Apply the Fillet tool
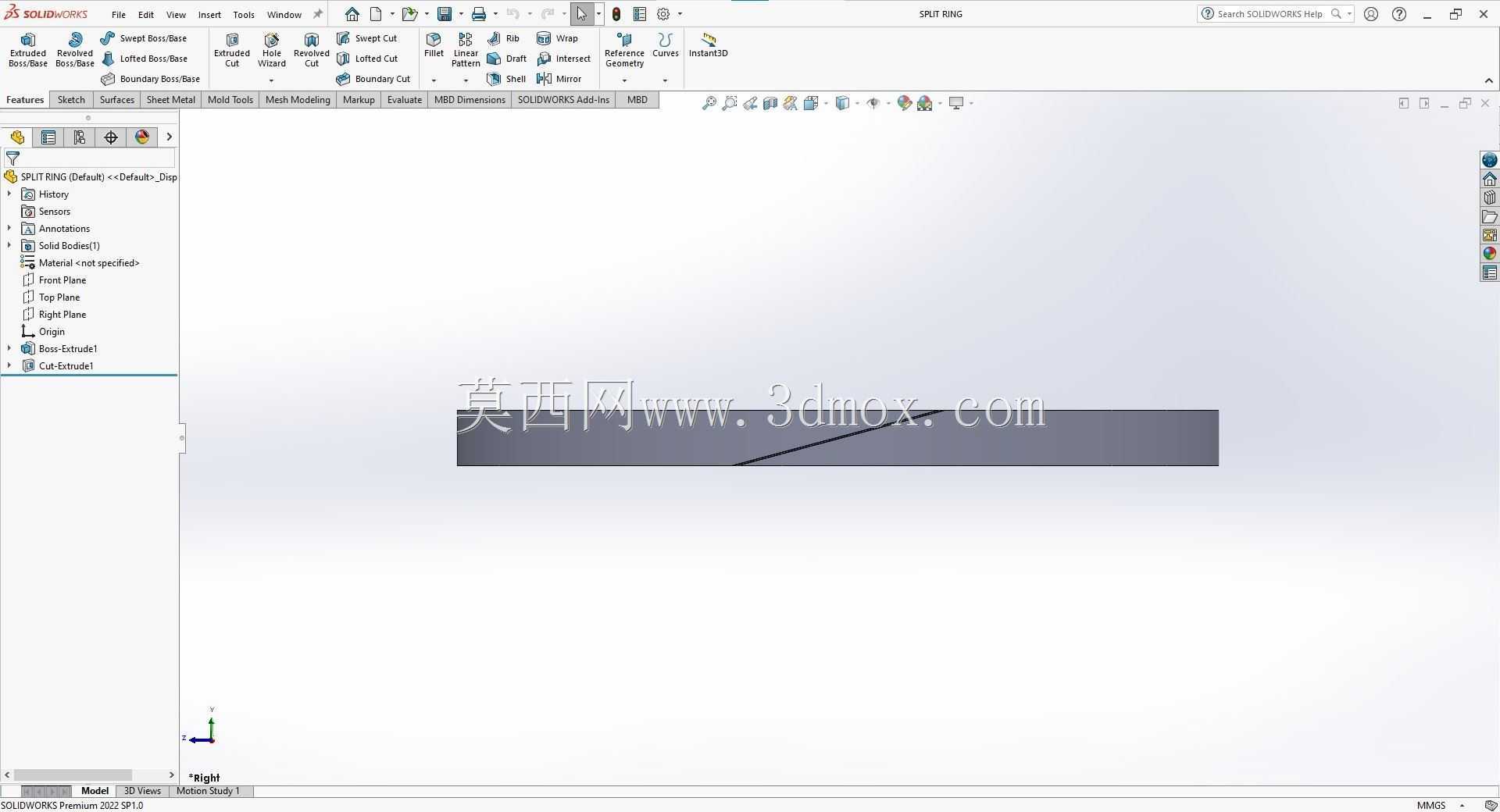The height and width of the screenshot is (812, 1500). coord(434,45)
